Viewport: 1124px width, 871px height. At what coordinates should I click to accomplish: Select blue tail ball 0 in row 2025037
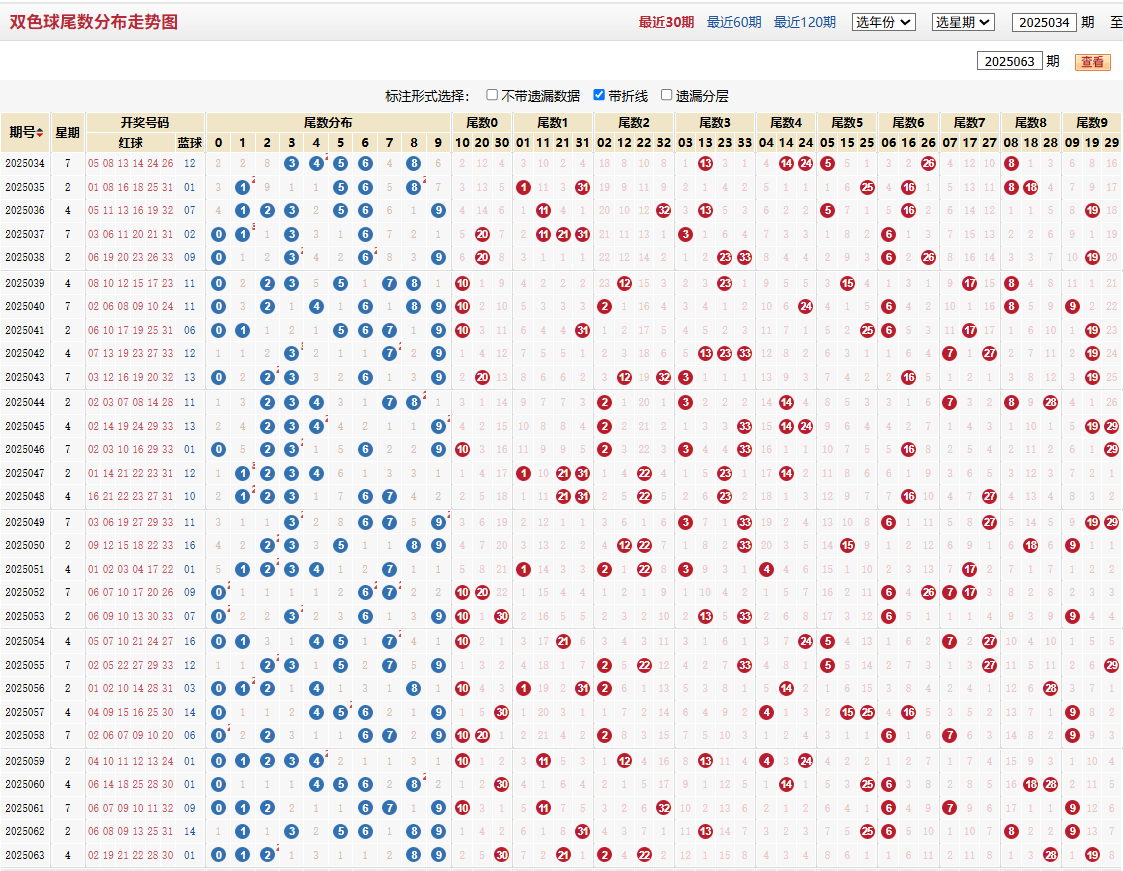click(x=219, y=234)
